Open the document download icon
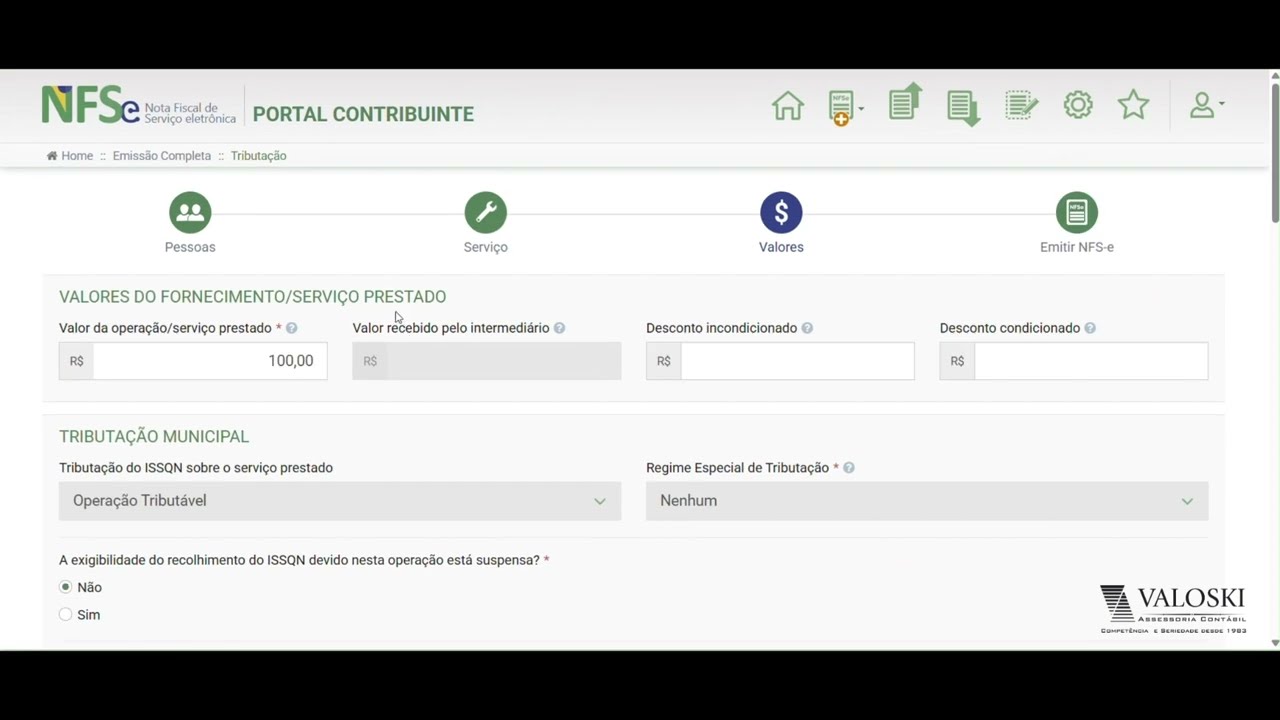The width and height of the screenshot is (1280, 720). (963, 107)
